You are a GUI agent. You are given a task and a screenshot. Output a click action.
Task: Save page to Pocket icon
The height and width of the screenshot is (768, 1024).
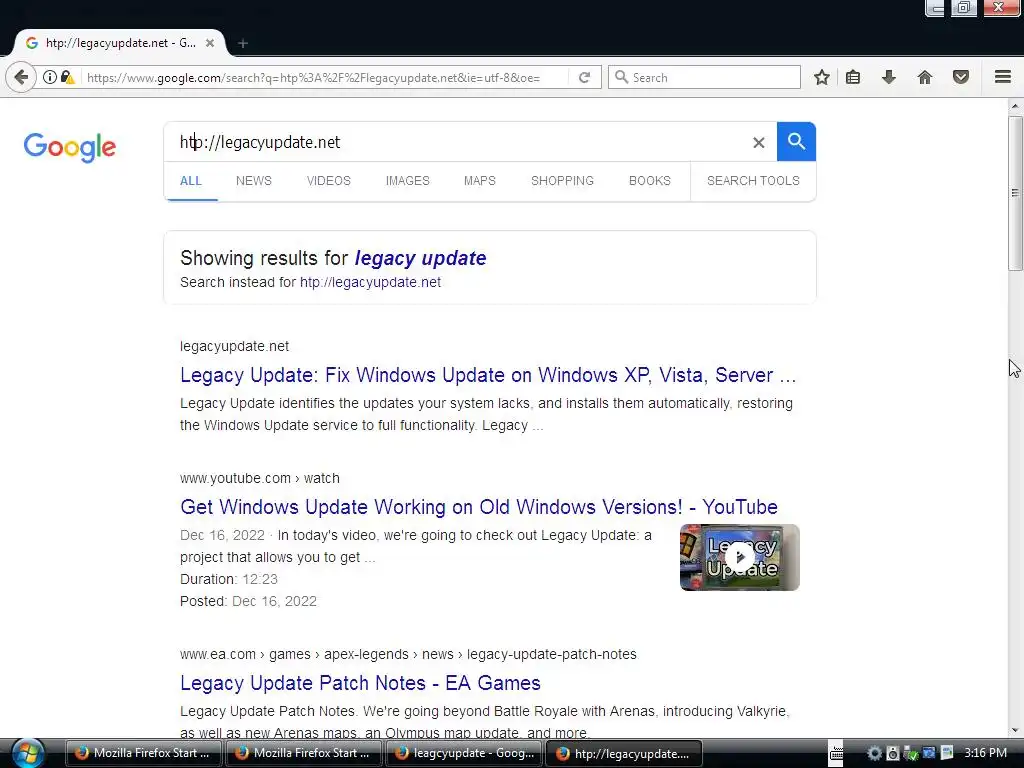pyautogui.click(x=961, y=77)
